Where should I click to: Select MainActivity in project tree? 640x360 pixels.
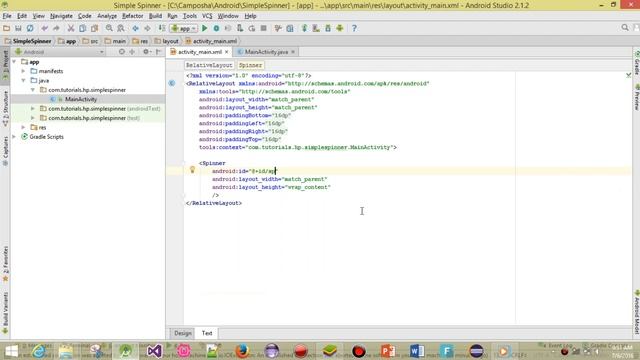pyautogui.click(x=81, y=99)
